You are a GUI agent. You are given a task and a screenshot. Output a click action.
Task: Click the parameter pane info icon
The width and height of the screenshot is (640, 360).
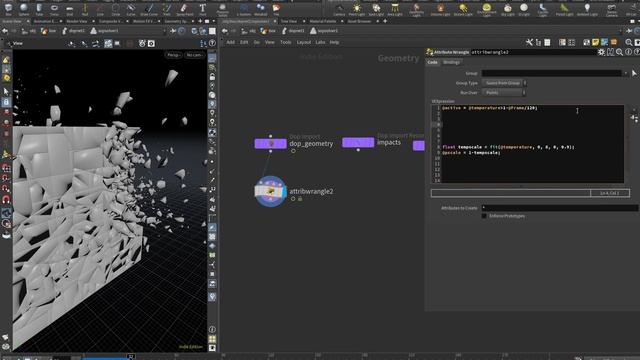click(628, 52)
